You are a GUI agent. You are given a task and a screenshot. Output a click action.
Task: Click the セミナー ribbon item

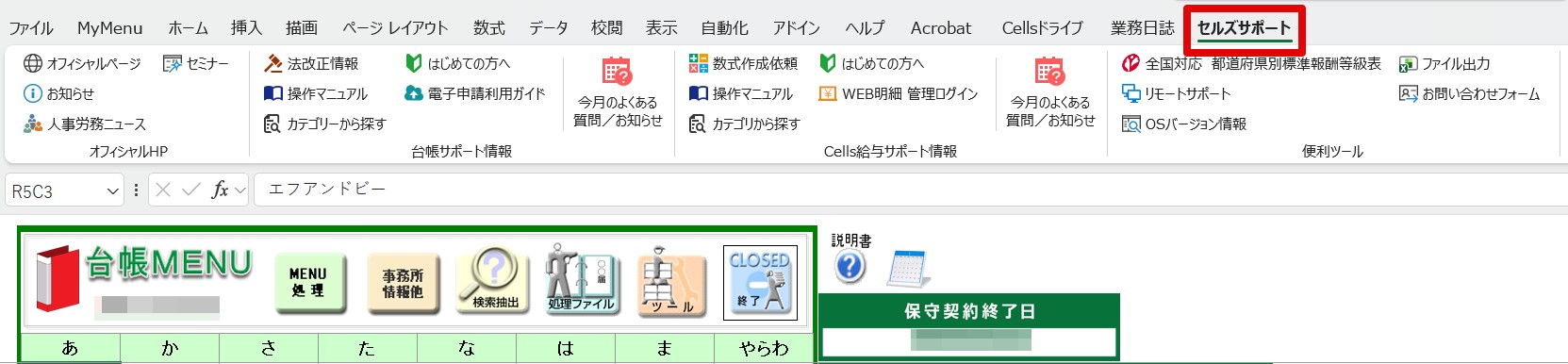click(195, 63)
